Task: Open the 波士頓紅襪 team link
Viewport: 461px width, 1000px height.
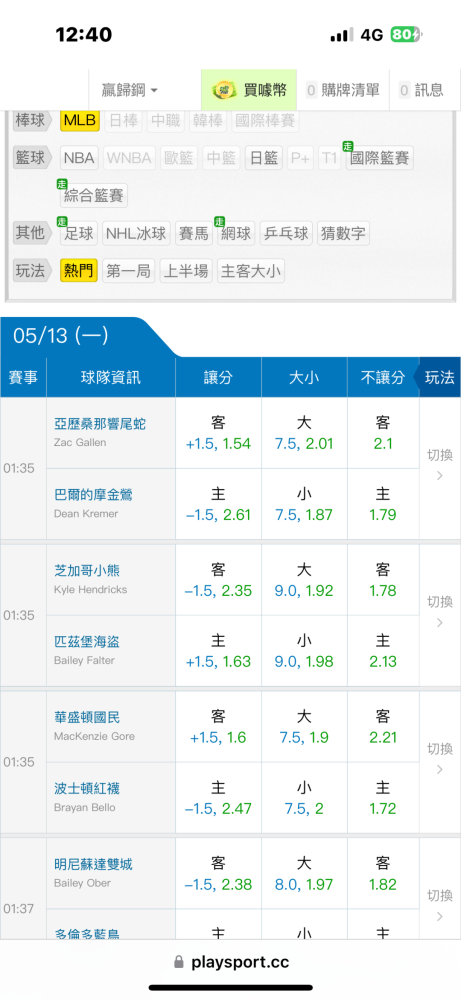Action: 87,788
